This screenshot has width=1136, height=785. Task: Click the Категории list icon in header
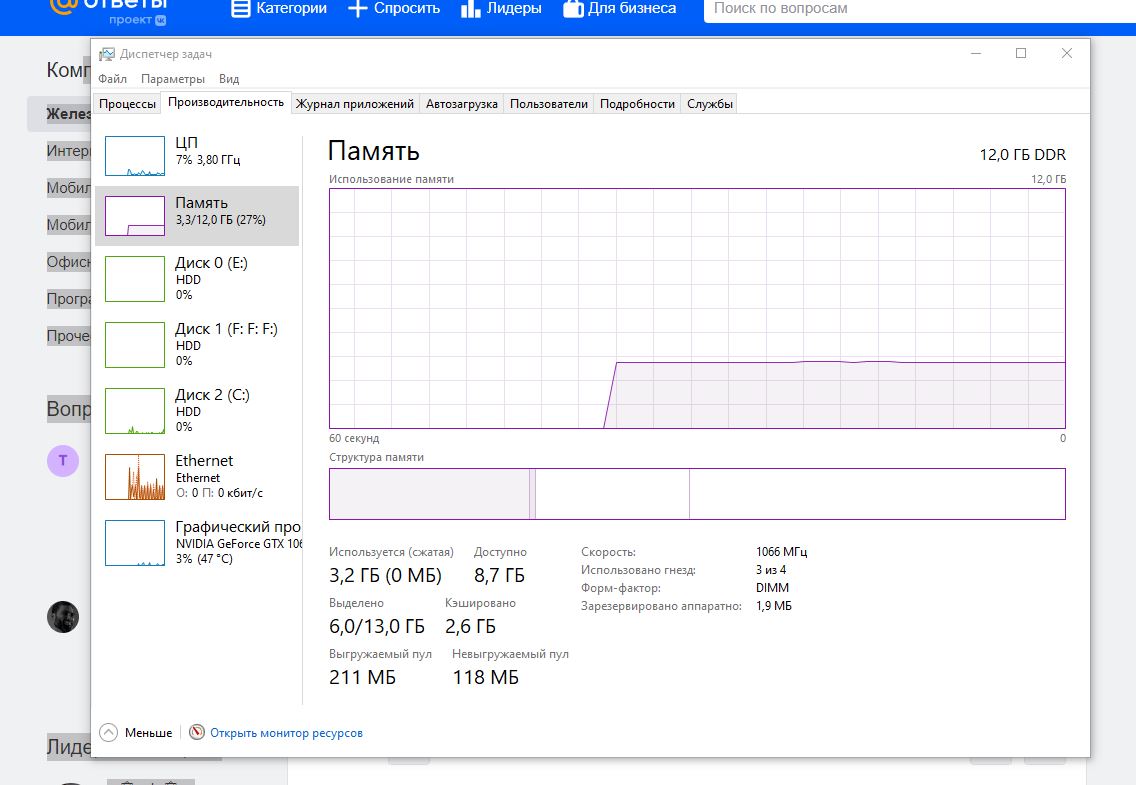click(x=241, y=9)
